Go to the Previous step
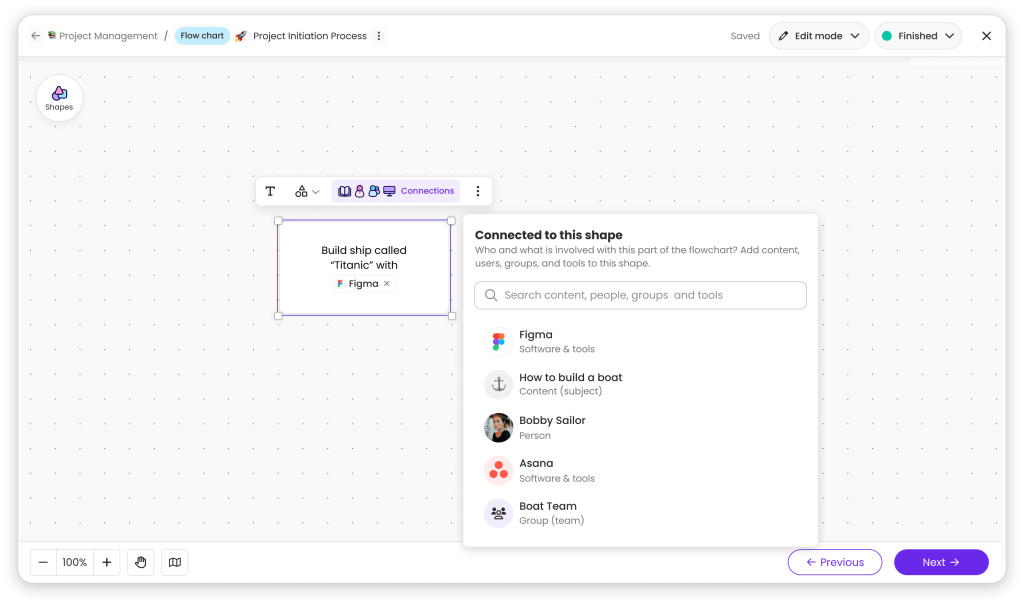The image size is (1024, 604). click(834, 562)
